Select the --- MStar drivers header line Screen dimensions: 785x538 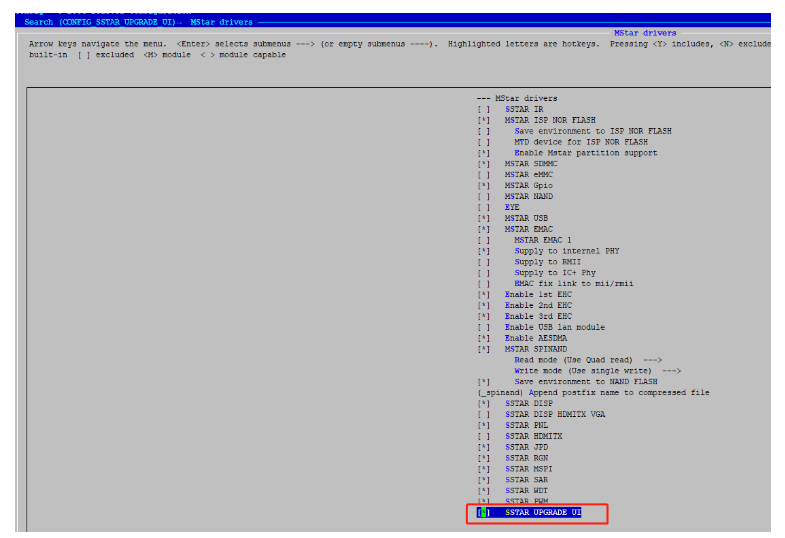point(517,99)
